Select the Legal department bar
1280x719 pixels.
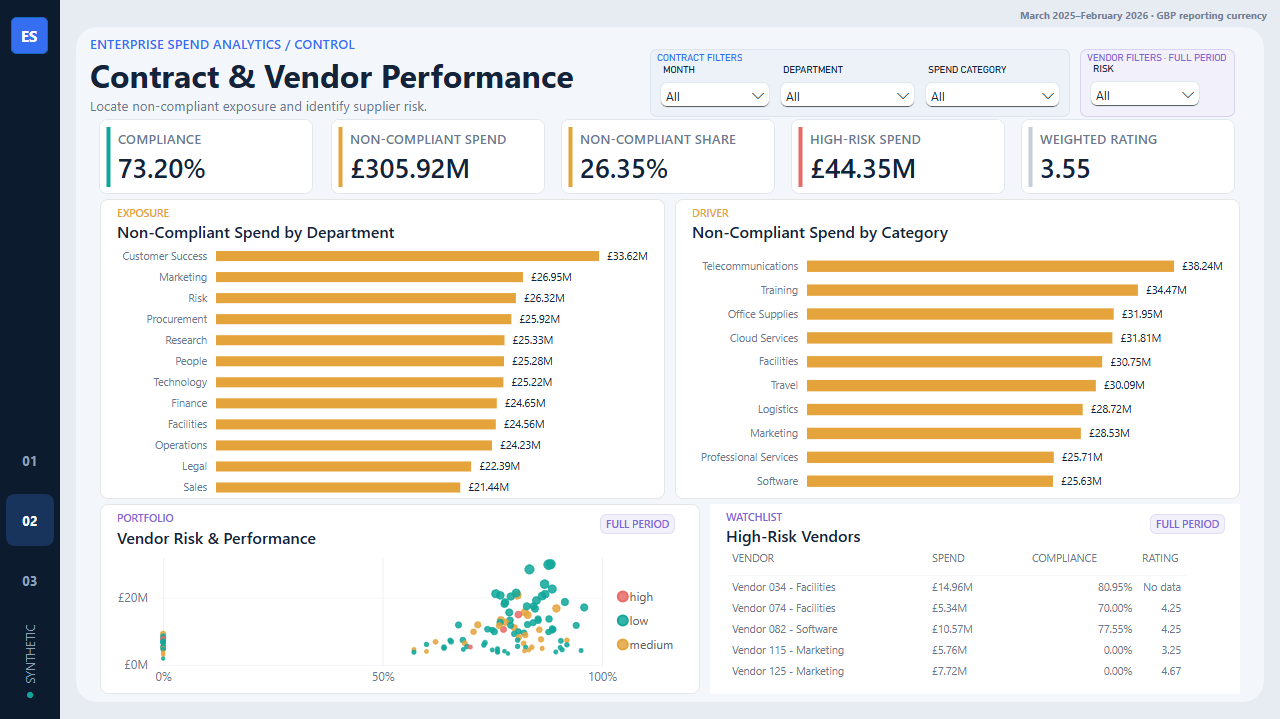(343, 466)
